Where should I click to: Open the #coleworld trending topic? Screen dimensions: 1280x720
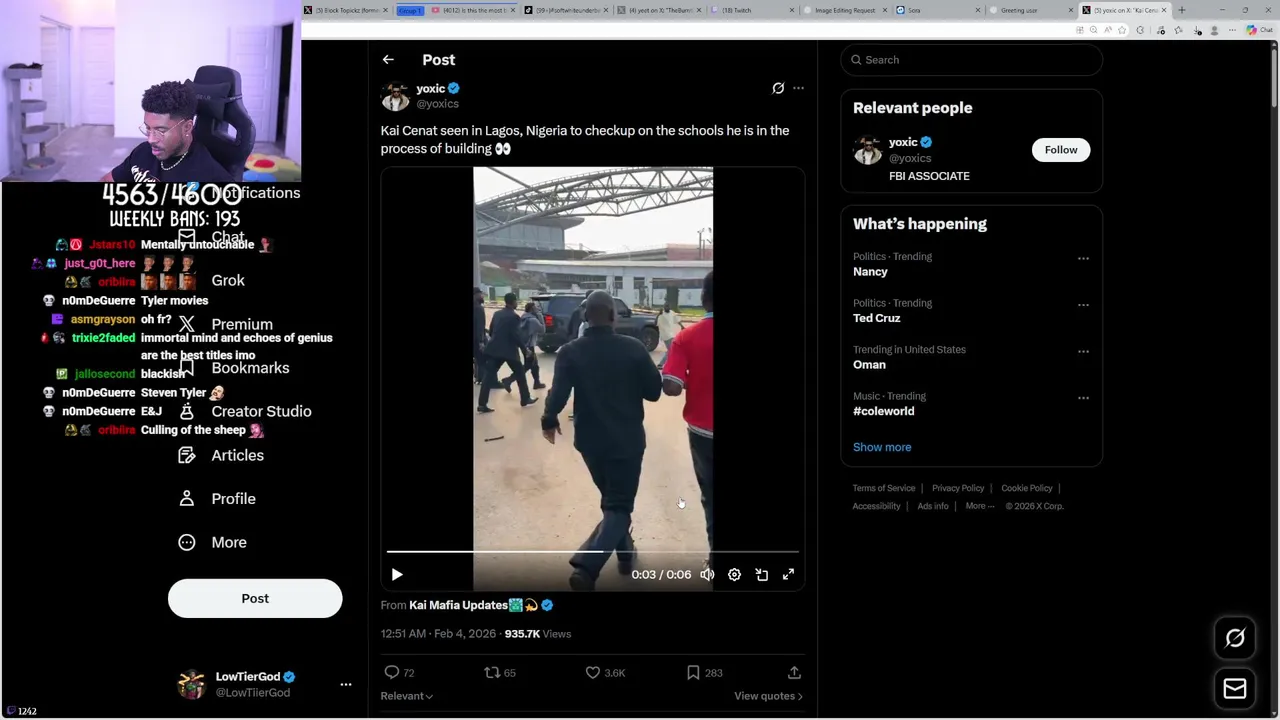click(x=884, y=411)
